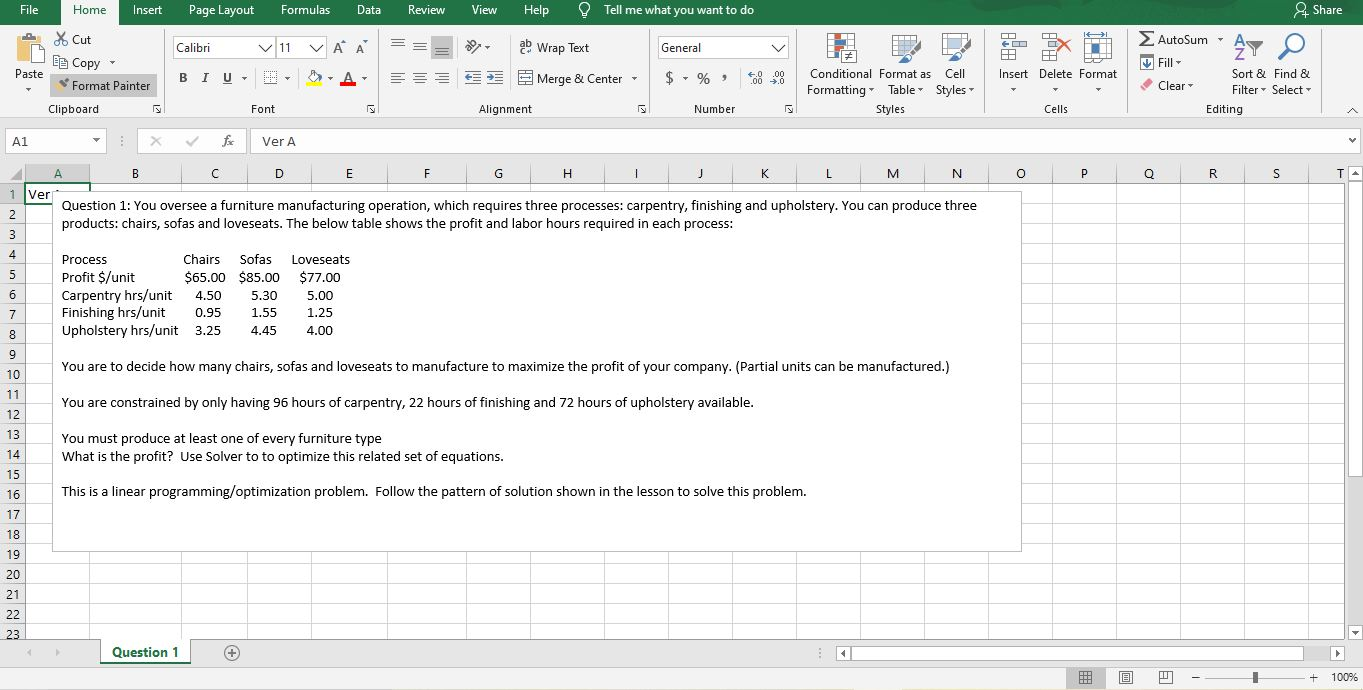Toggle bold formatting
This screenshot has width=1363, height=690.
(182, 77)
